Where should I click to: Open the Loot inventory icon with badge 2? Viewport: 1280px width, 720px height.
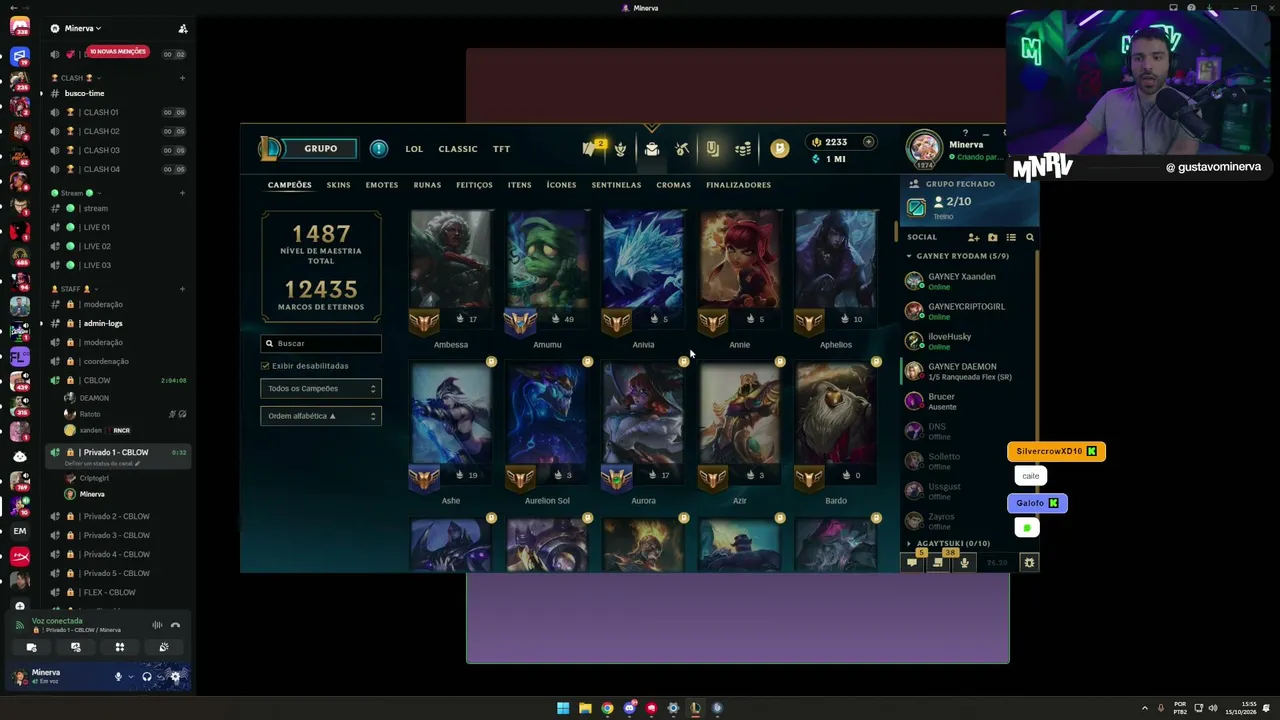click(590, 149)
